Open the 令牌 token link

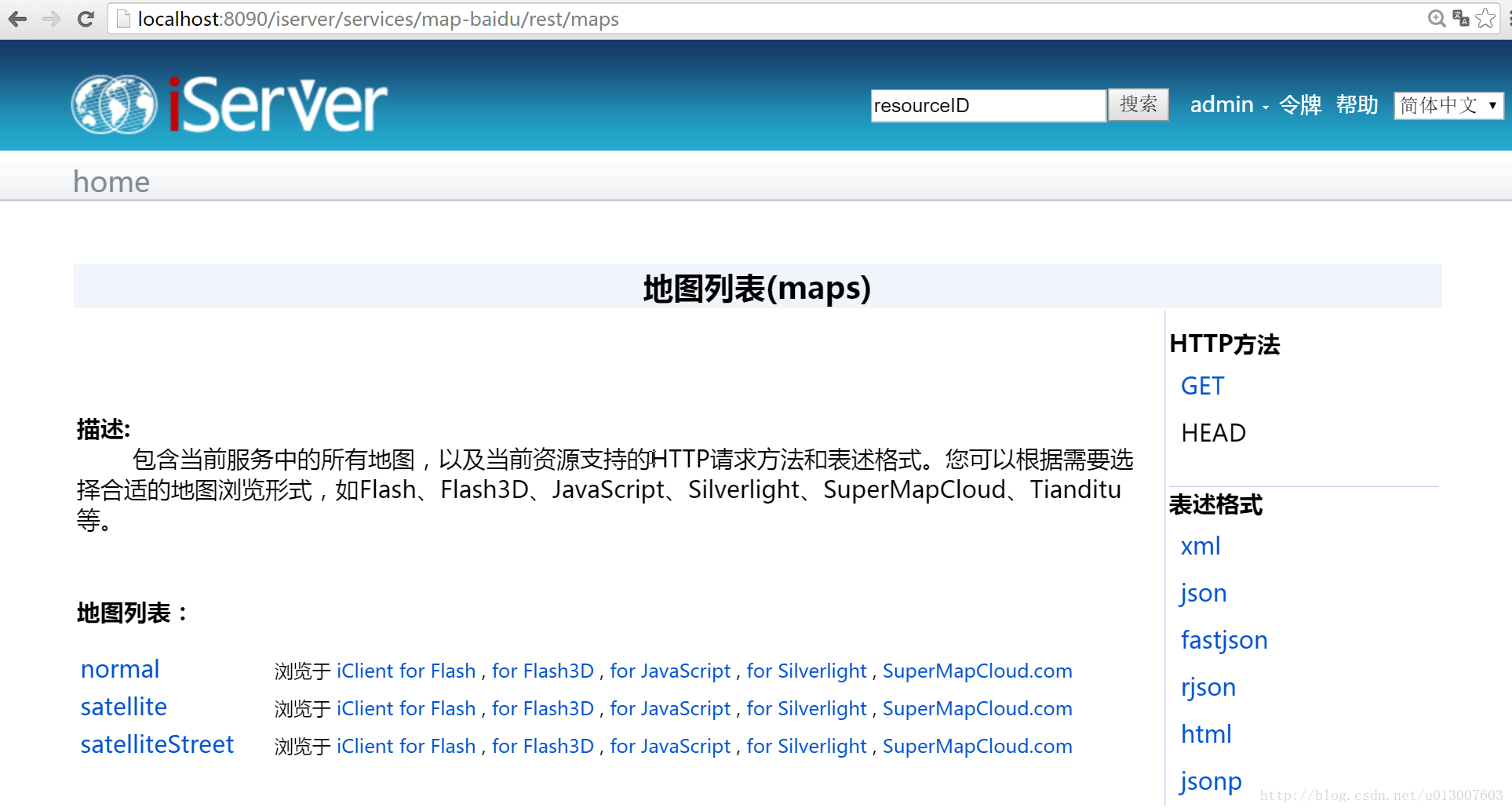pos(1300,104)
